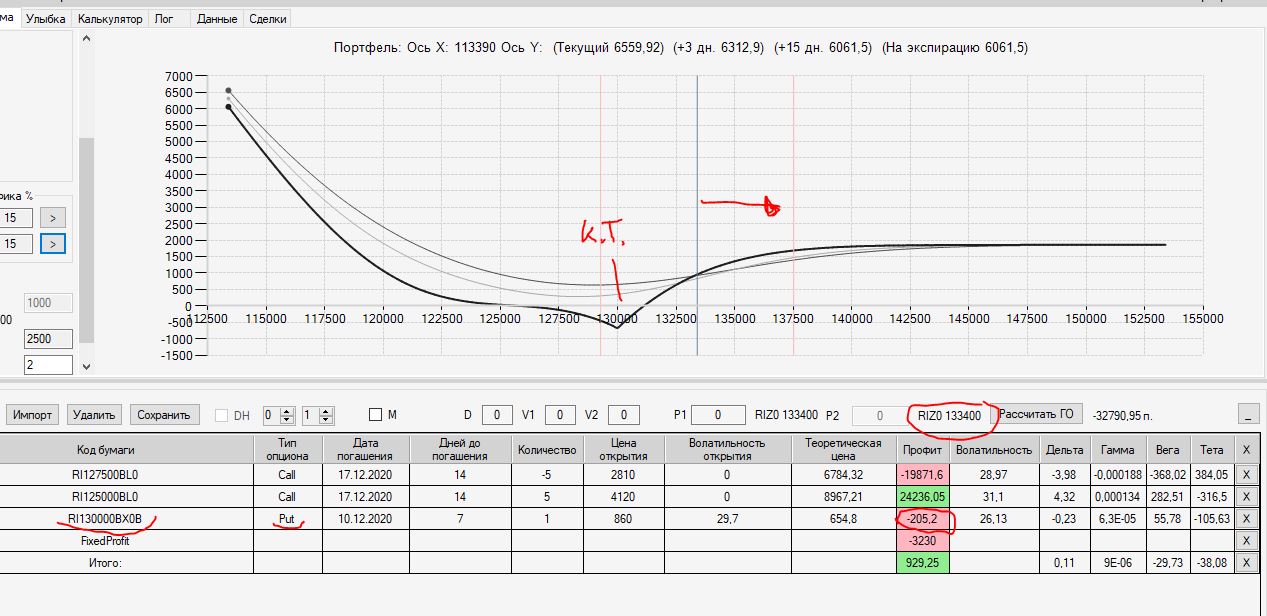The image size is (1267, 616).
Task: Click the Профит column header
Action: pos(923,449)
